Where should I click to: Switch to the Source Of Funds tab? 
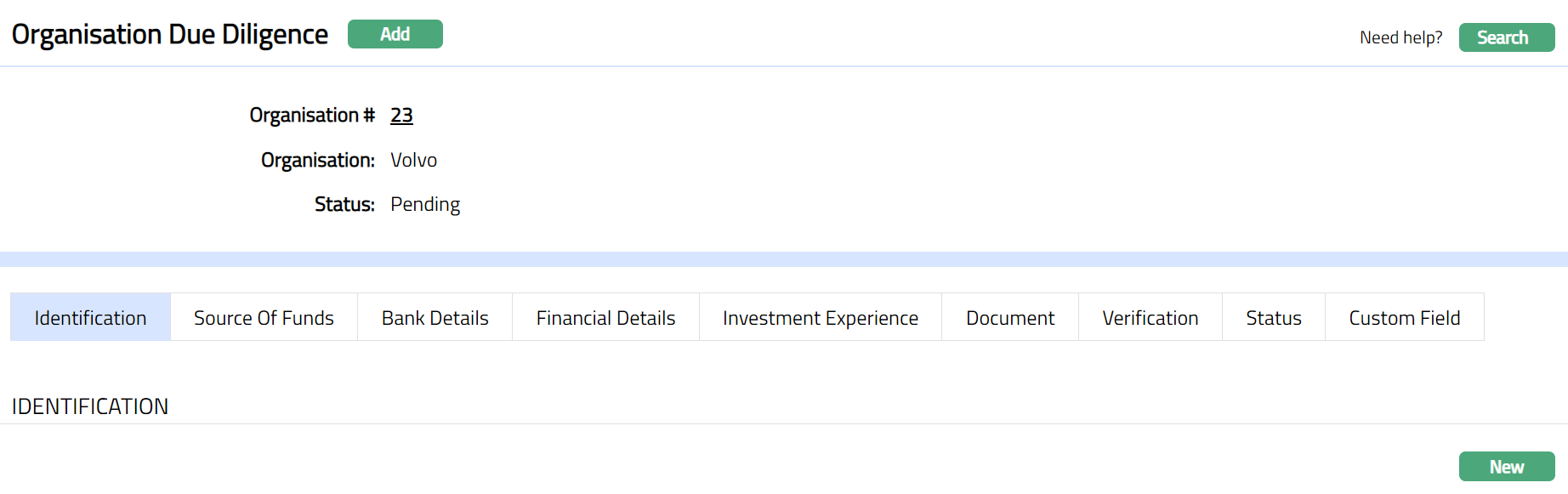click(264, 317)
